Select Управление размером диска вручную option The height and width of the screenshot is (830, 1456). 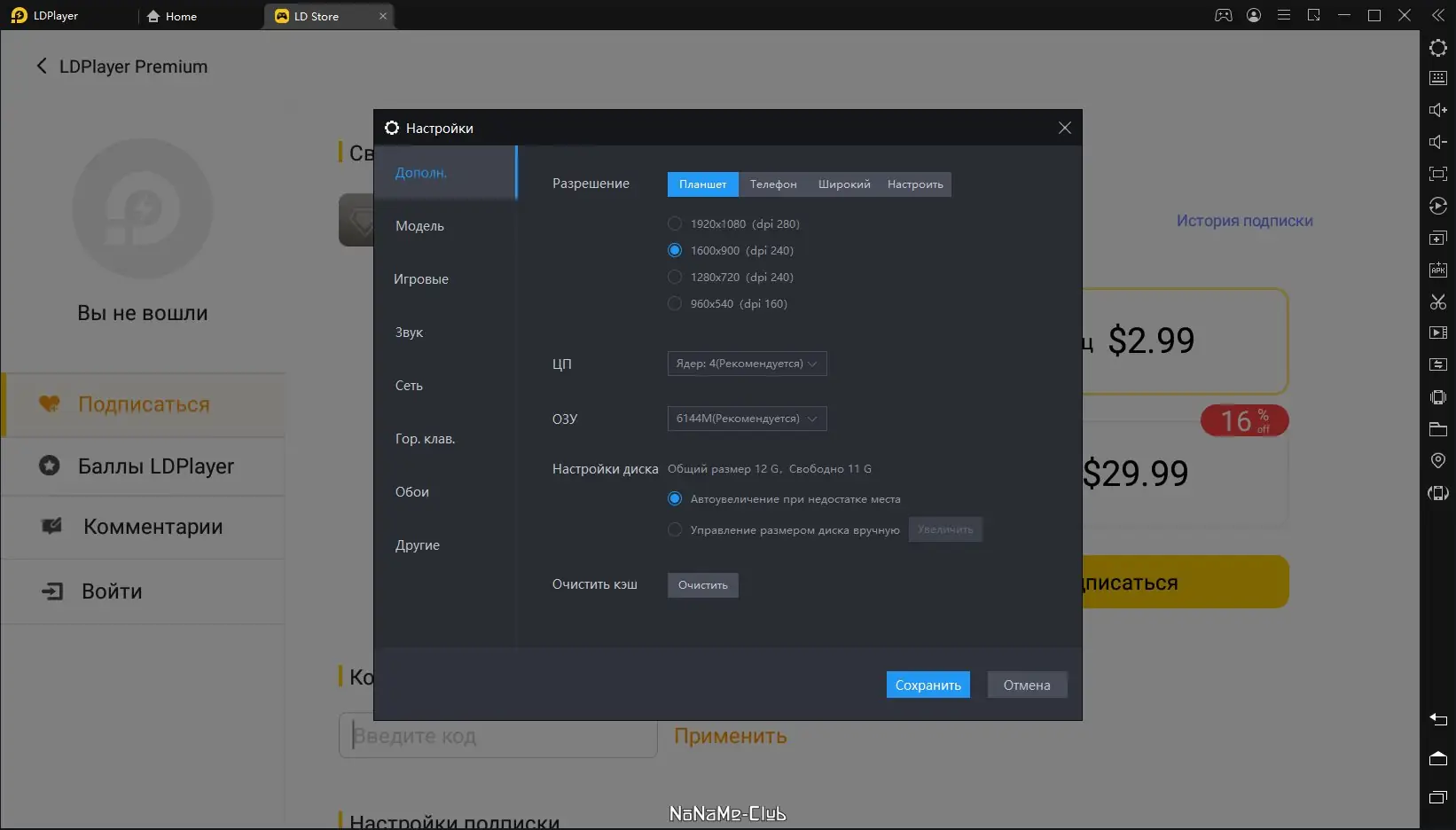click(x=675, y=529)
